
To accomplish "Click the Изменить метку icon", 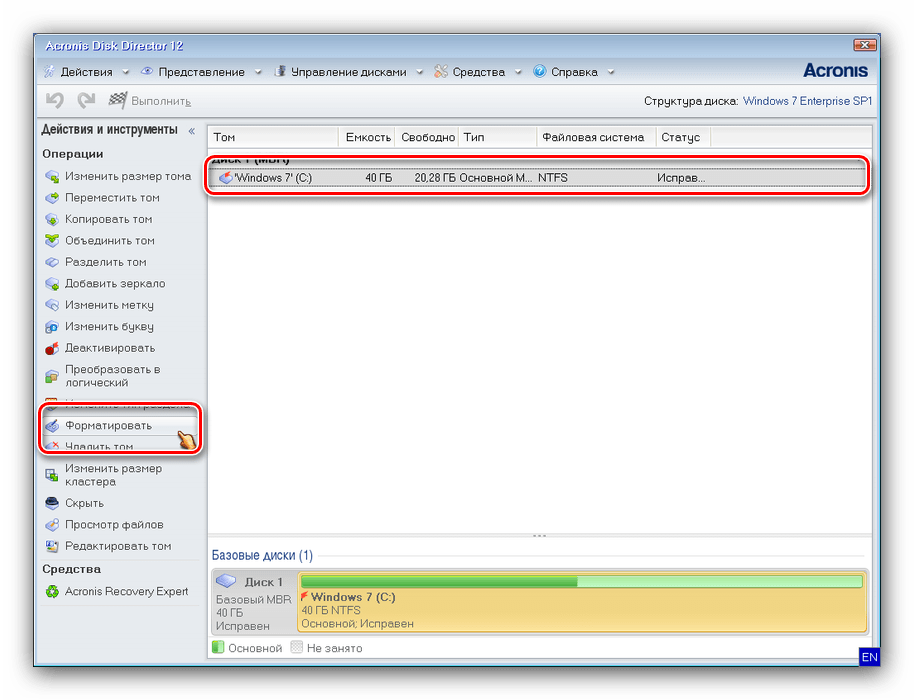I will click(52, 305).
